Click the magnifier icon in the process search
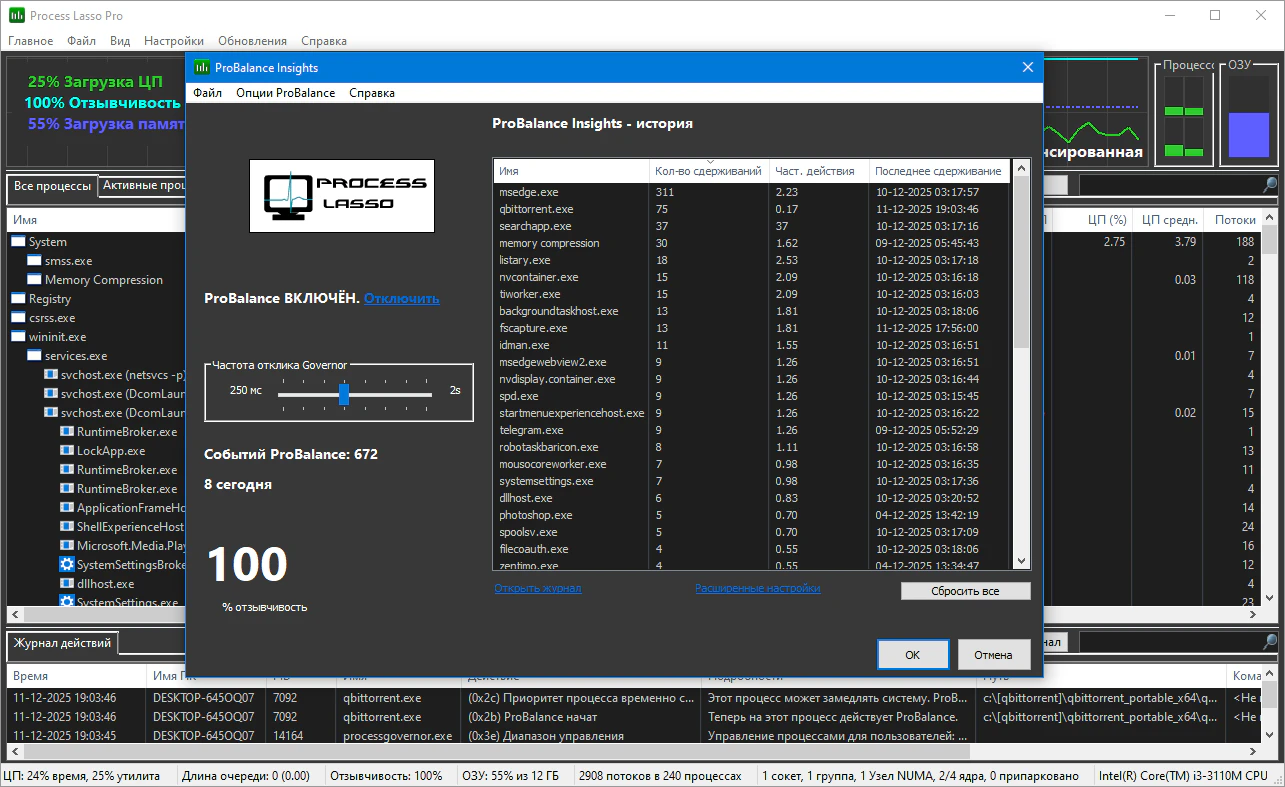The height and width of the screenshot is (787, 1285). tap(1269, 185)
